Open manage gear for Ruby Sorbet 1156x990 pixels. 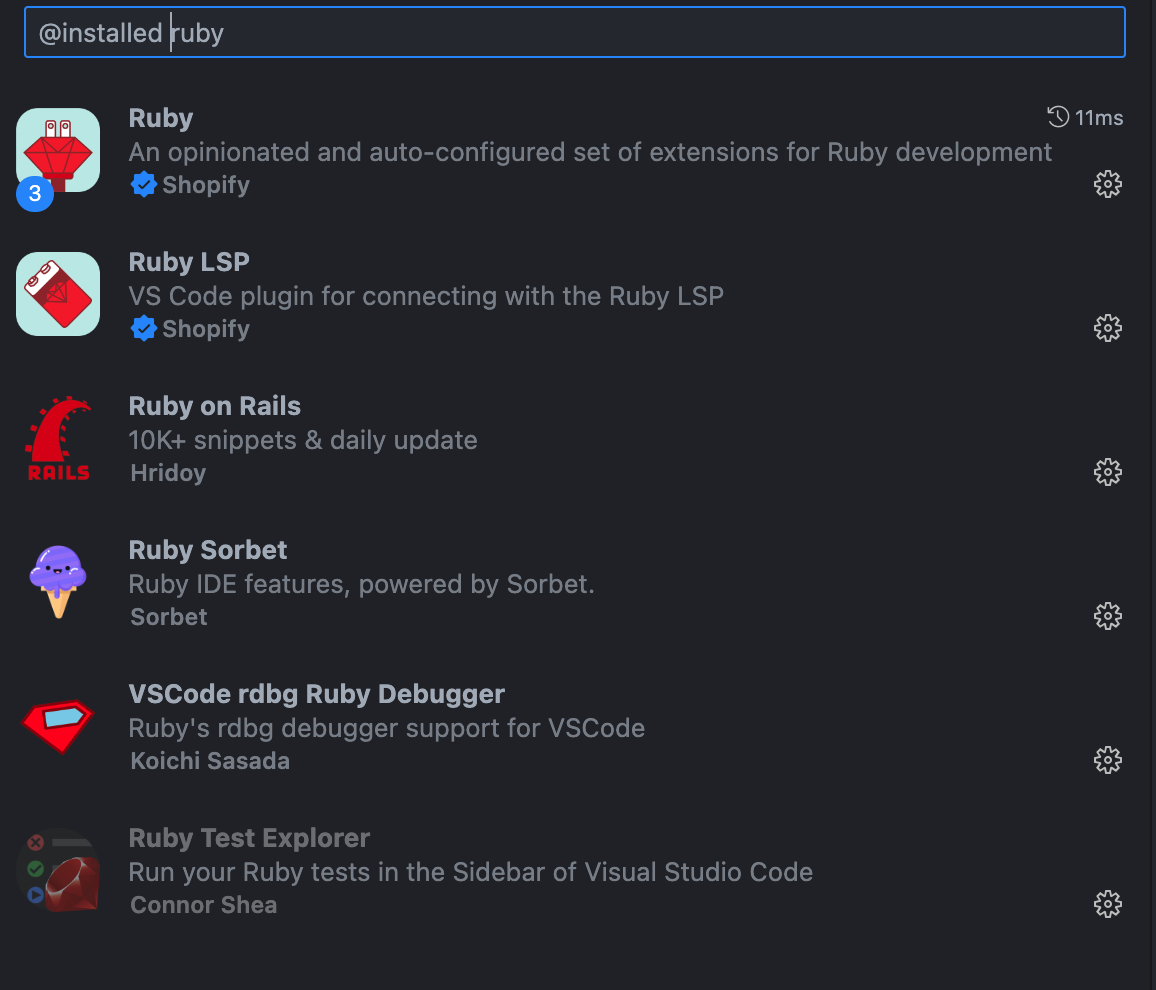(1107, 616)
